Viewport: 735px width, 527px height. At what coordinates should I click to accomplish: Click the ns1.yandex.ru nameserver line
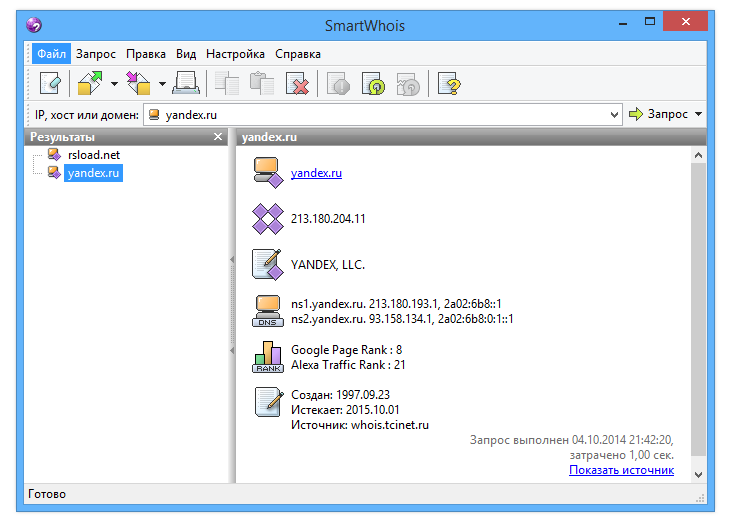pos(396,304)
